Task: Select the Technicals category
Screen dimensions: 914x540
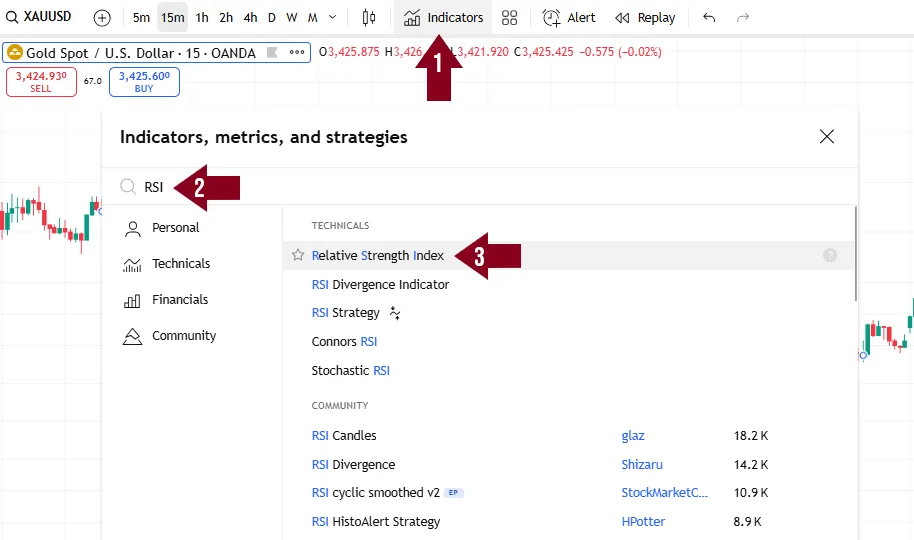Action: pos(180,264)
